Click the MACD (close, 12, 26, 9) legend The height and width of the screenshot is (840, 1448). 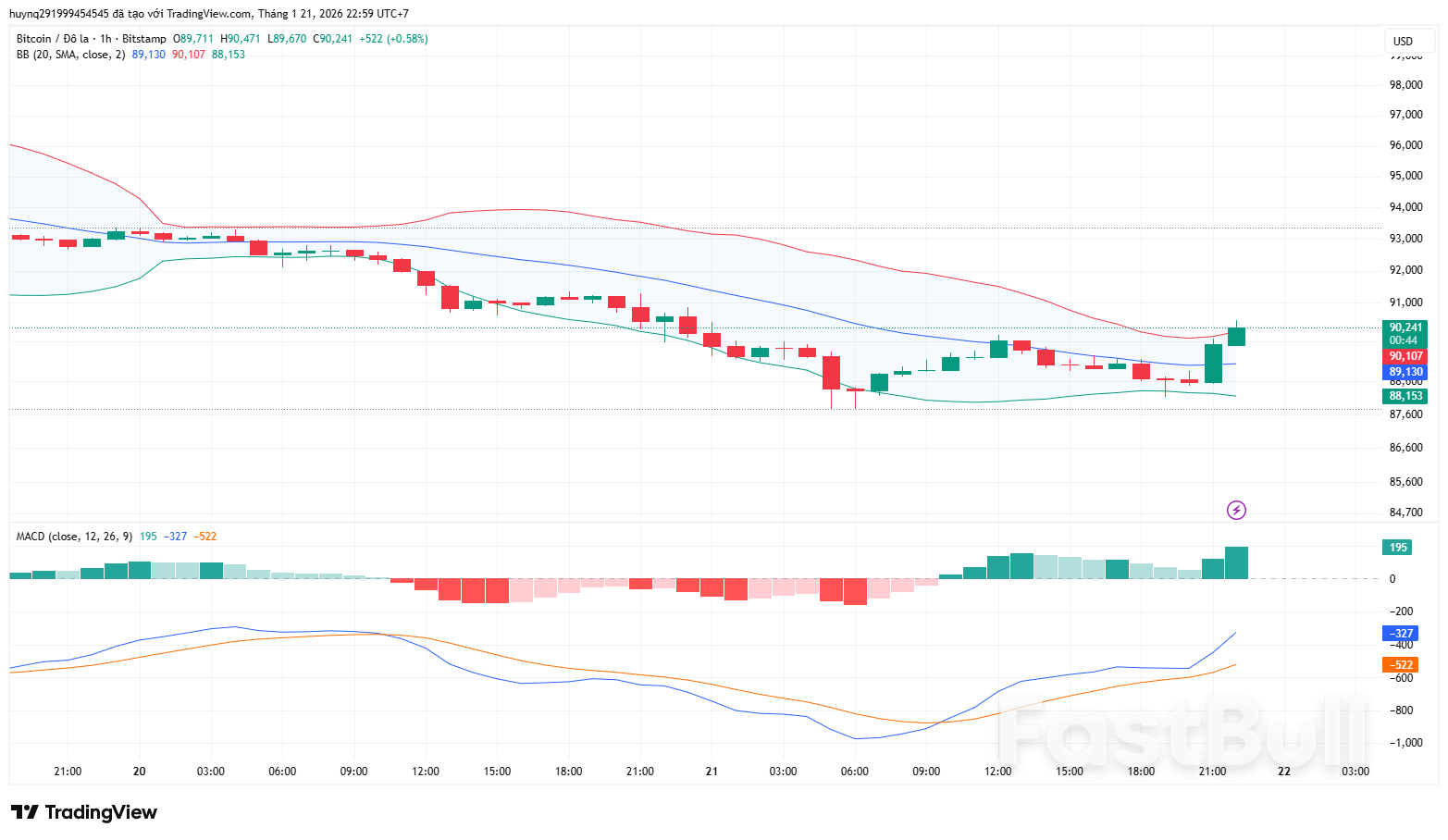tap(74, 537)
